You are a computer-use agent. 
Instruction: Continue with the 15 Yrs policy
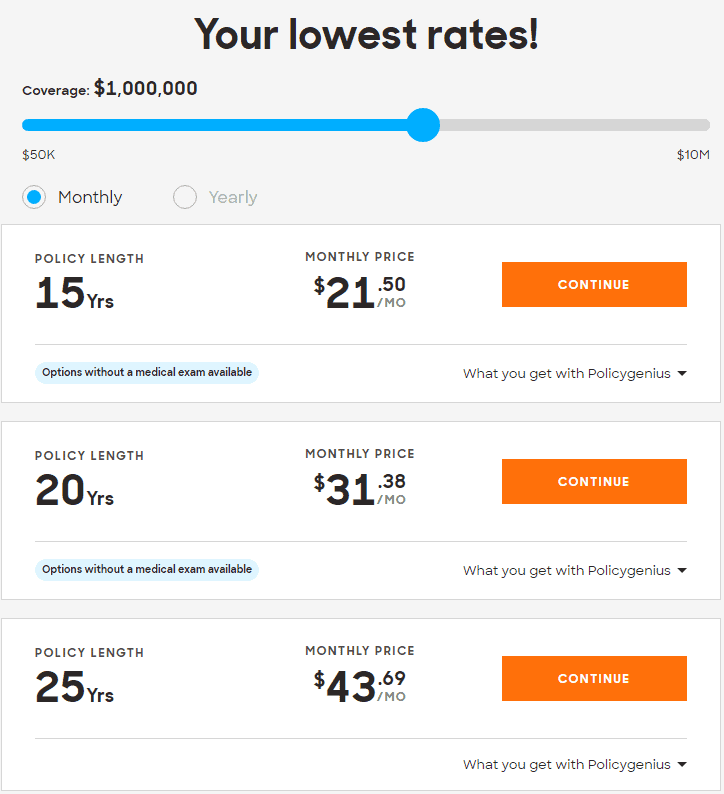point(594,285)
